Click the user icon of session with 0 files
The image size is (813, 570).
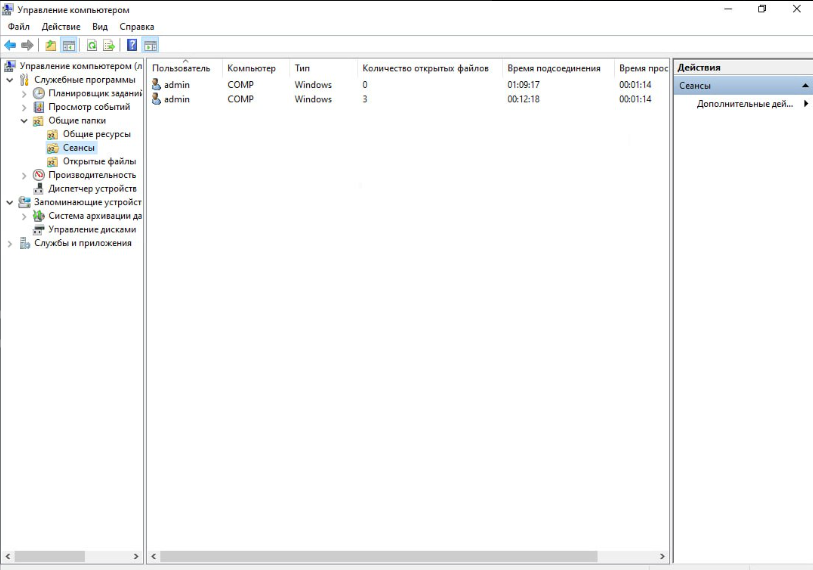tap(157, 85)
